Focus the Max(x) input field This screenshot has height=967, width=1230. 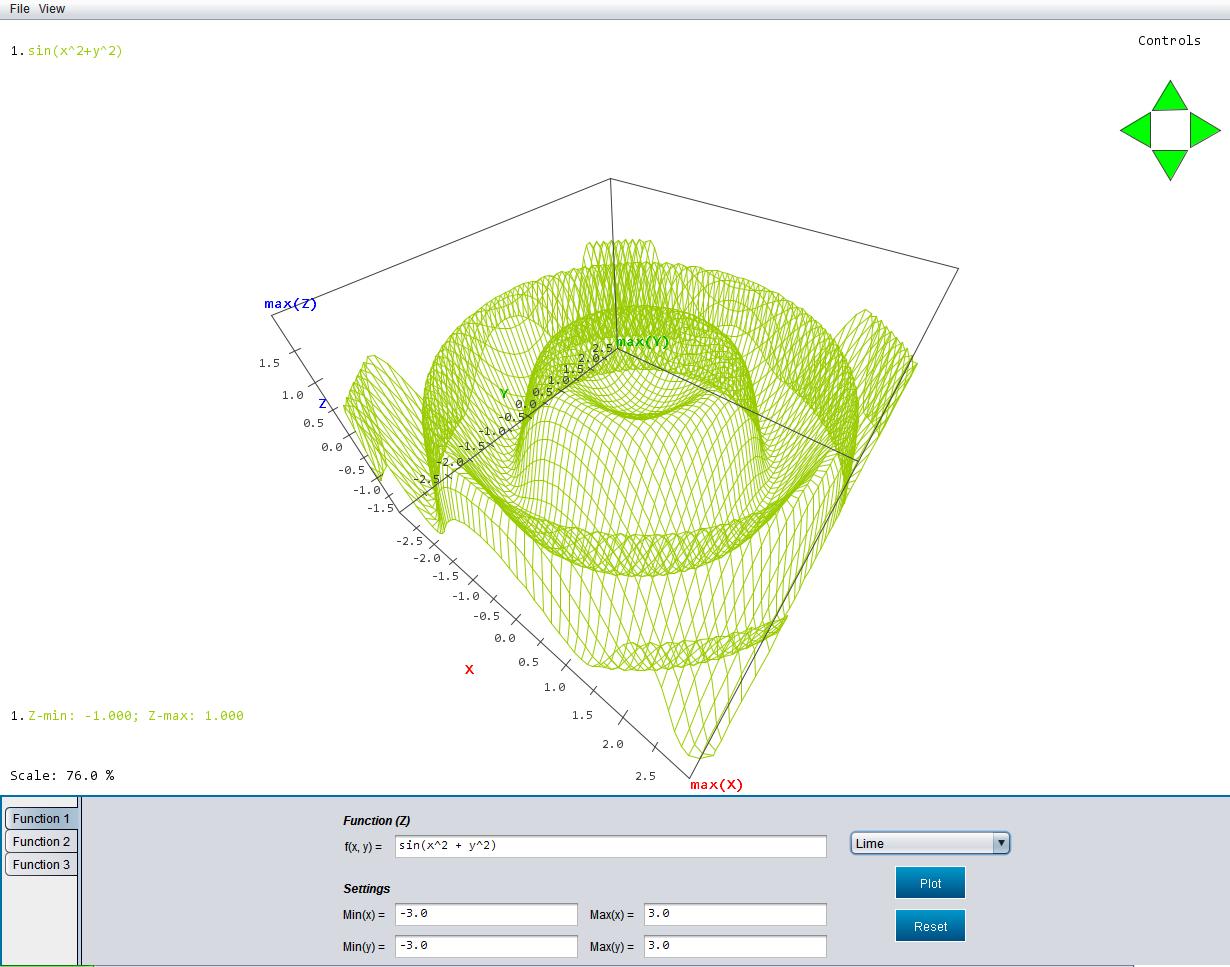tap(735, 915)
